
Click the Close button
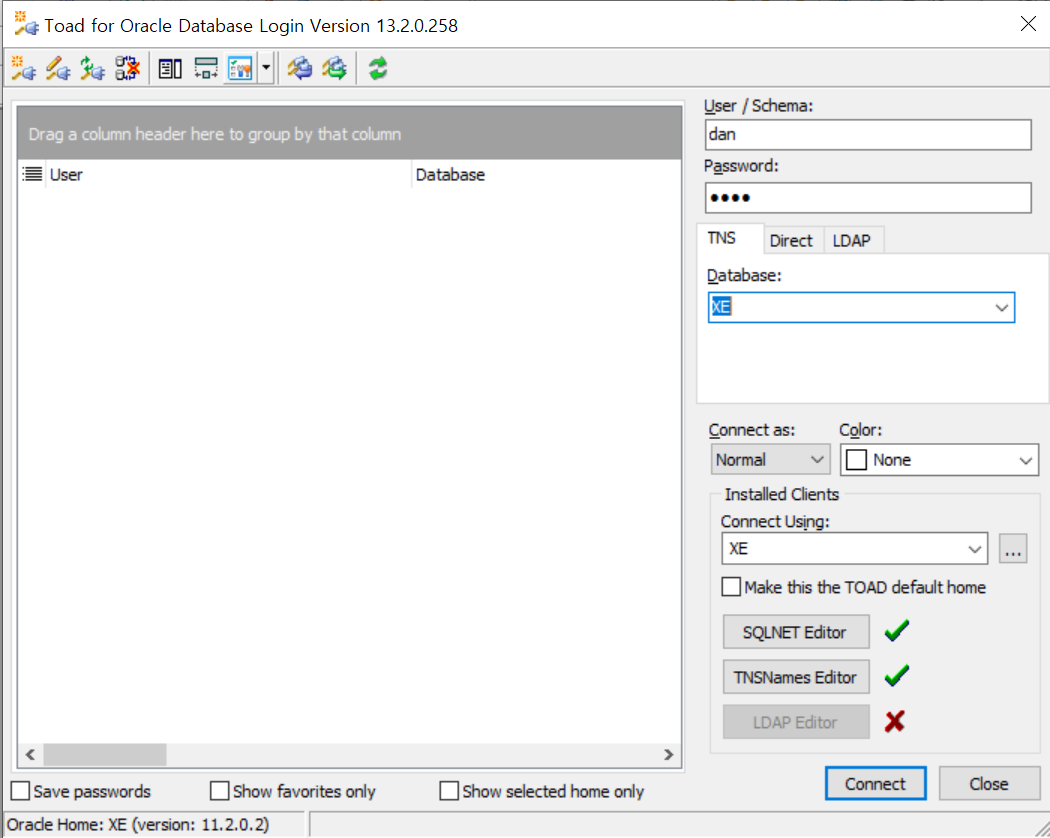(989, 784)
